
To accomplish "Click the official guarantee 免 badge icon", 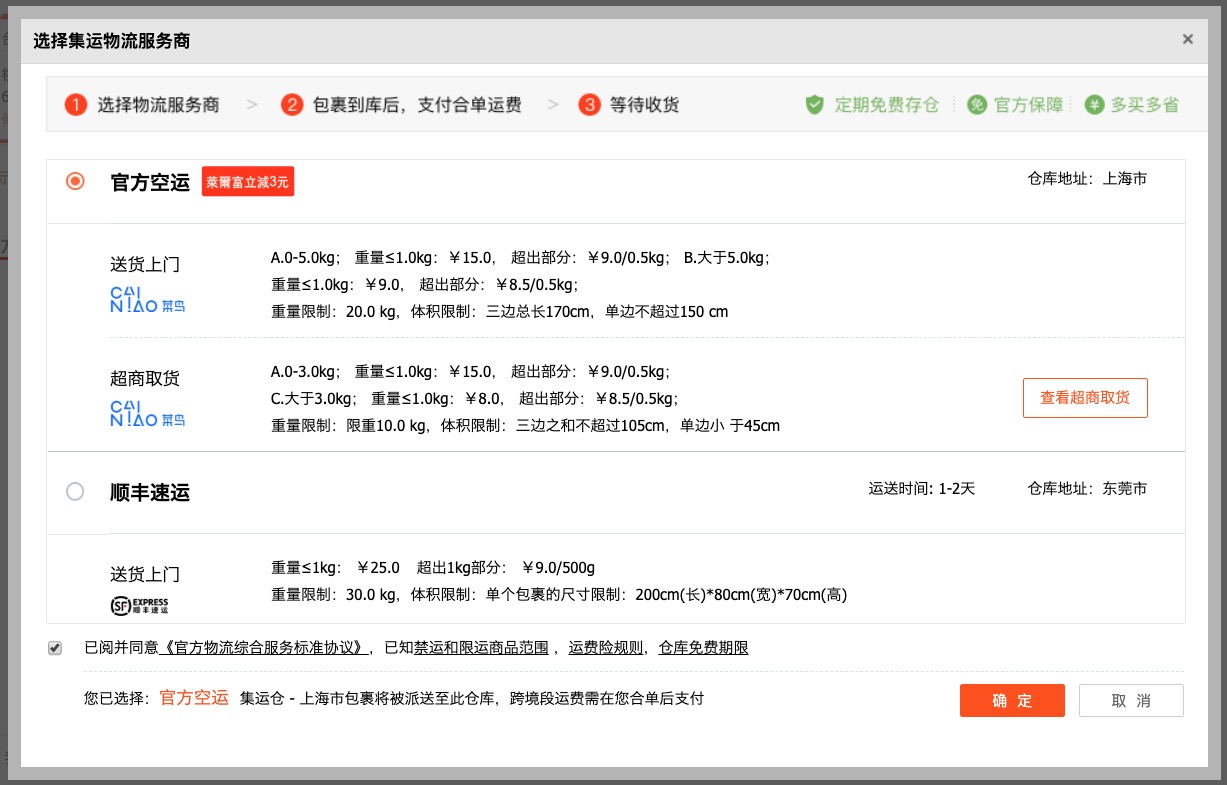I will [976, 105].
